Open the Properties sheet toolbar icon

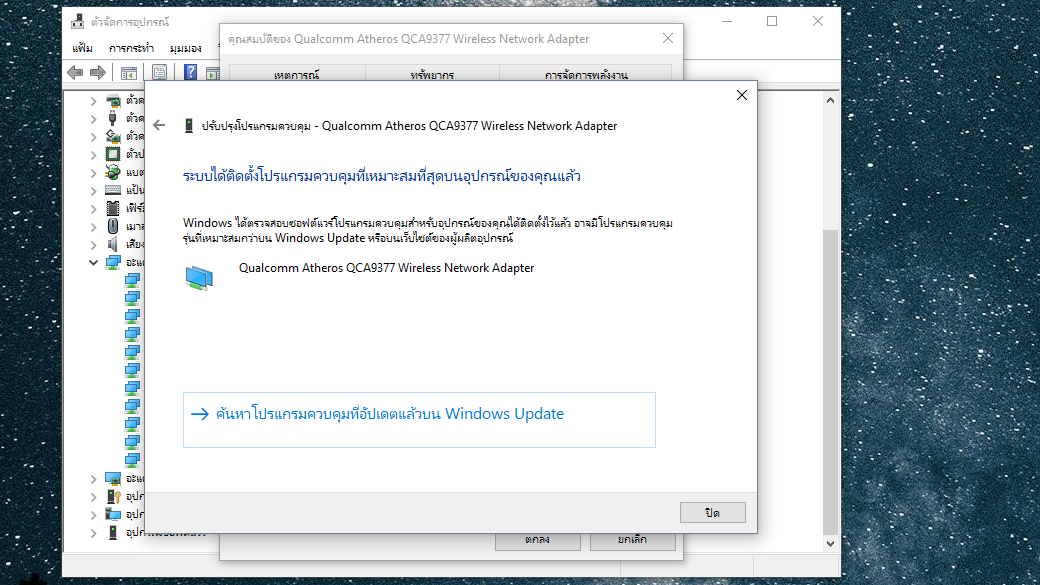tap(159, 72)
